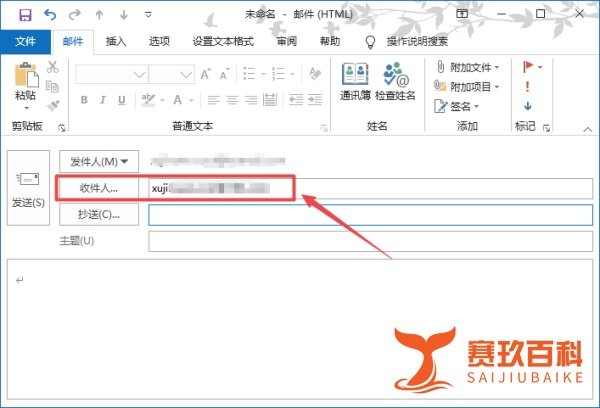Expand the highlight color dropdown
Image resolution: width=600 pixels, height=408 pixels.
[x=162, y=100]
